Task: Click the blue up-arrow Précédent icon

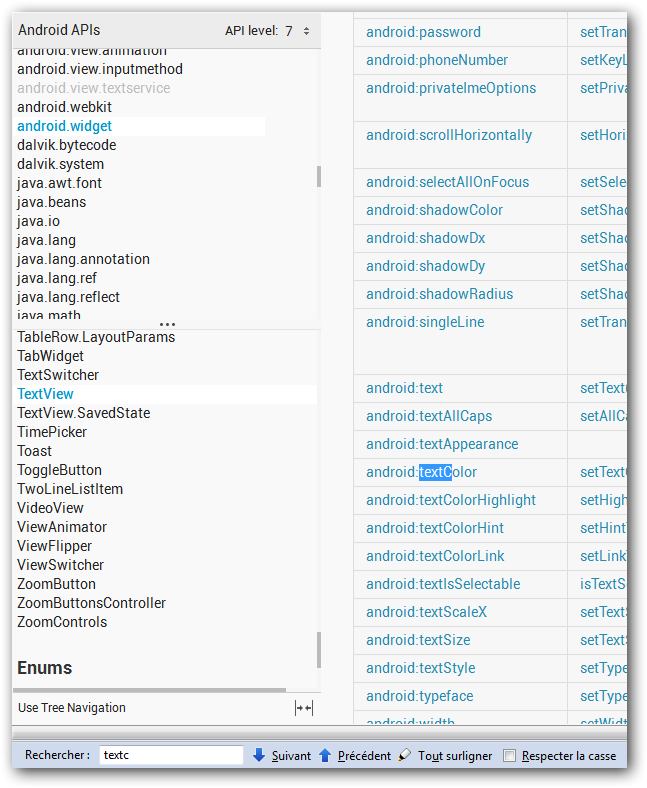Action: pos(325,756)
